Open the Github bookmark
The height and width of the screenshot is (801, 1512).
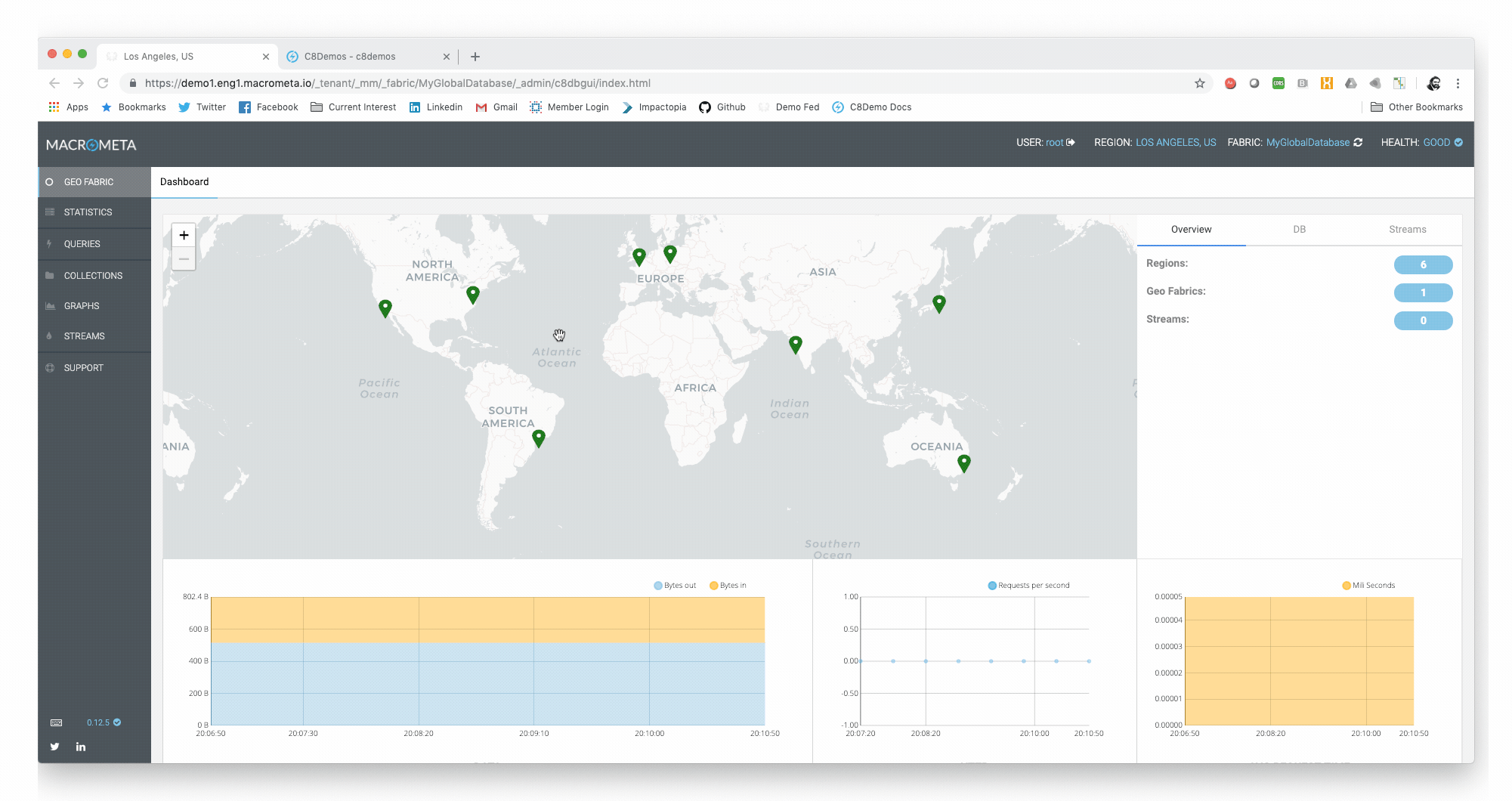722,107
